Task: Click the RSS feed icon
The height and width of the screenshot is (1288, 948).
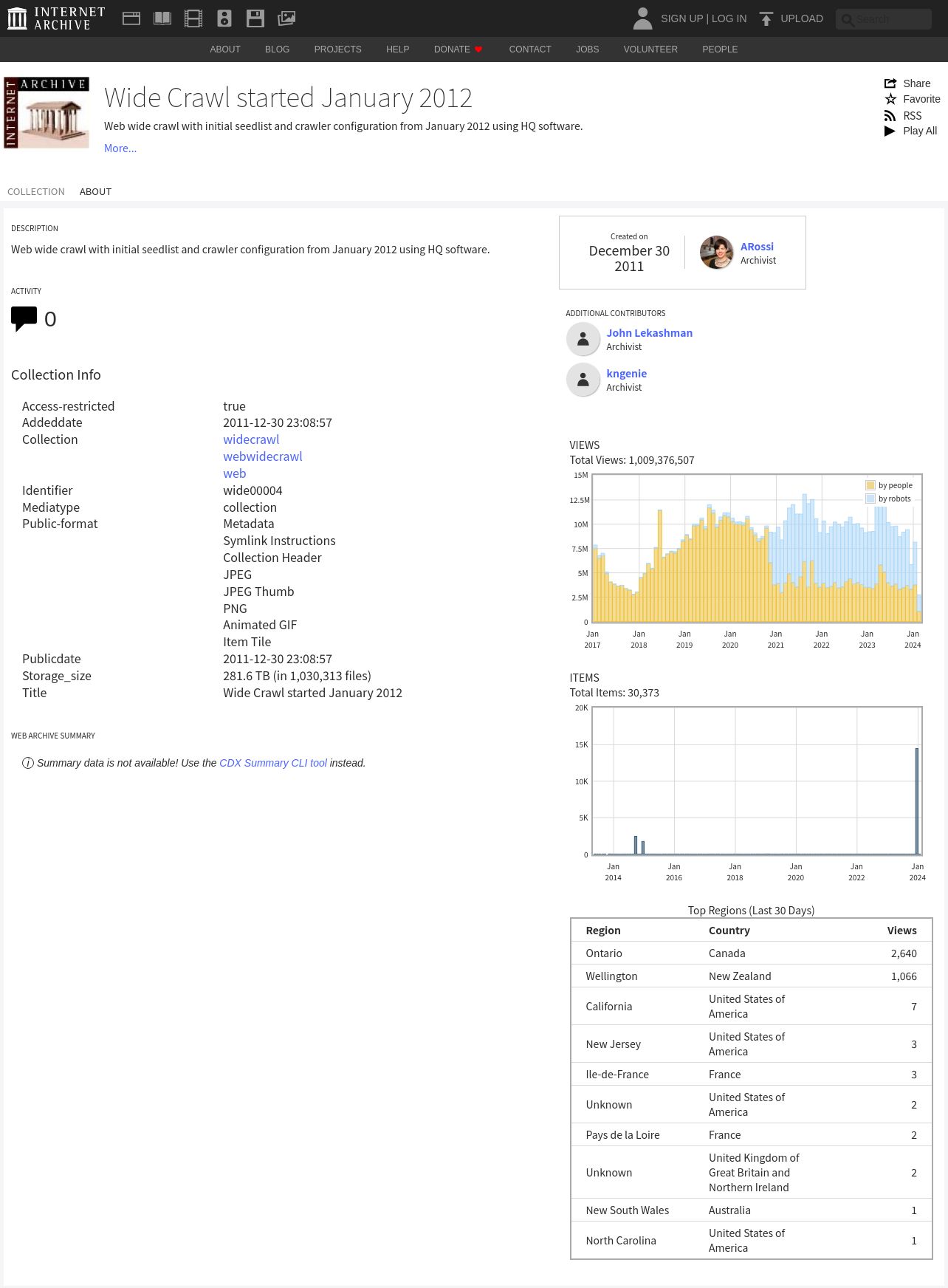Action: 890,116
